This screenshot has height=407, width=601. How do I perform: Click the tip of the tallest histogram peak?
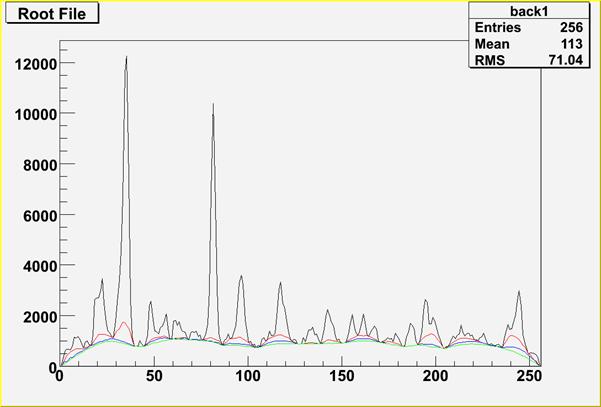pyautogui.click(x=127, y=57)
